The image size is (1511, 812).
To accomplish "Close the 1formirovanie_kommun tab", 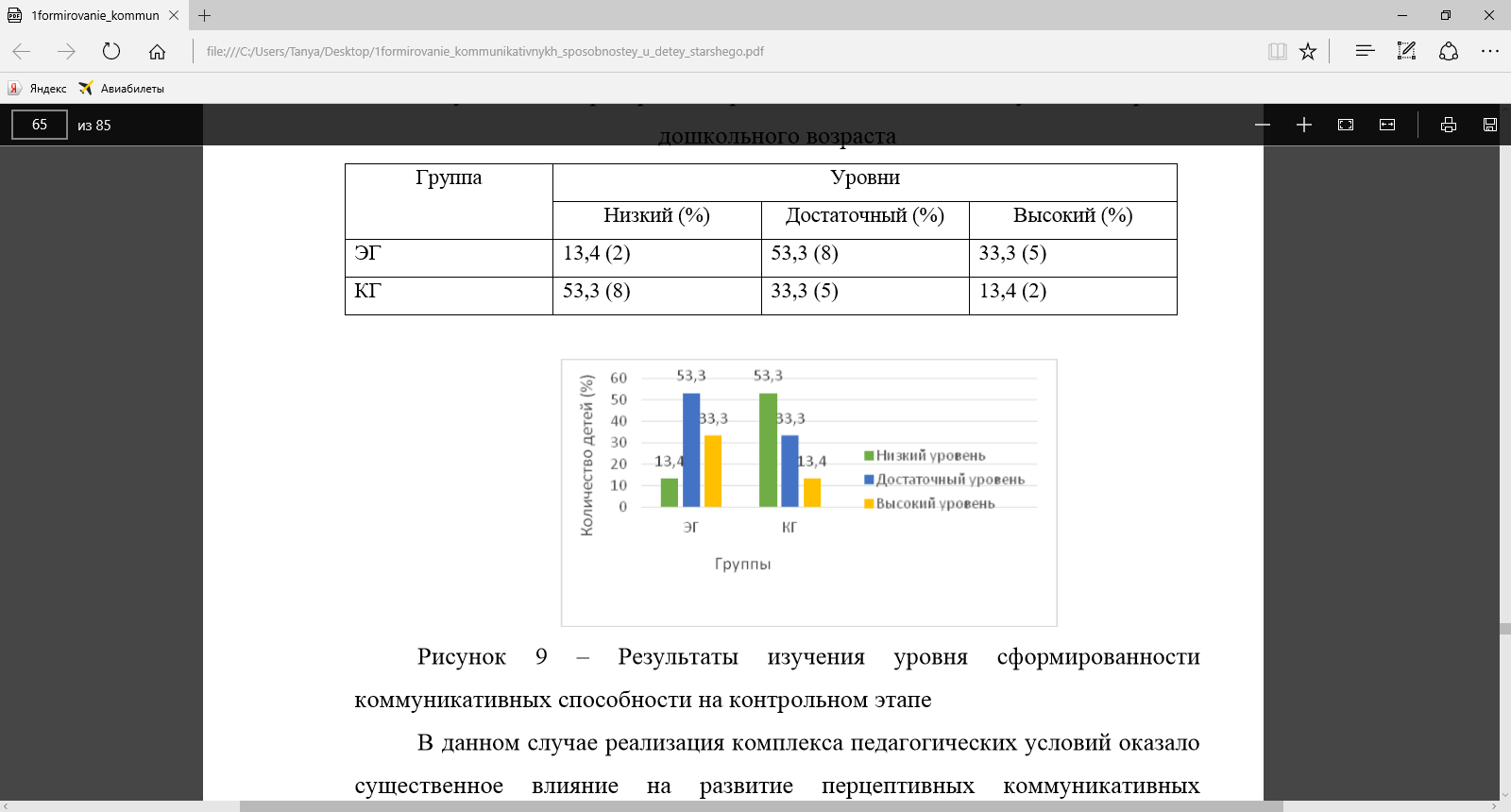I will coord(174,15).
